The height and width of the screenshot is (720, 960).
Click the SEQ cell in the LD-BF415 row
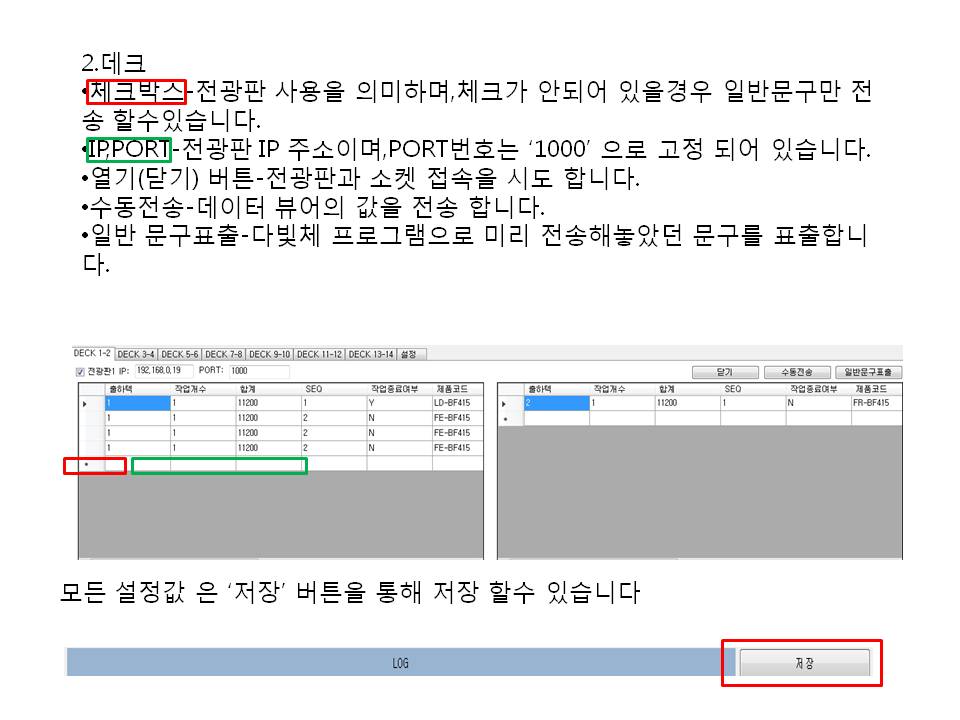(x=334, y=403)
